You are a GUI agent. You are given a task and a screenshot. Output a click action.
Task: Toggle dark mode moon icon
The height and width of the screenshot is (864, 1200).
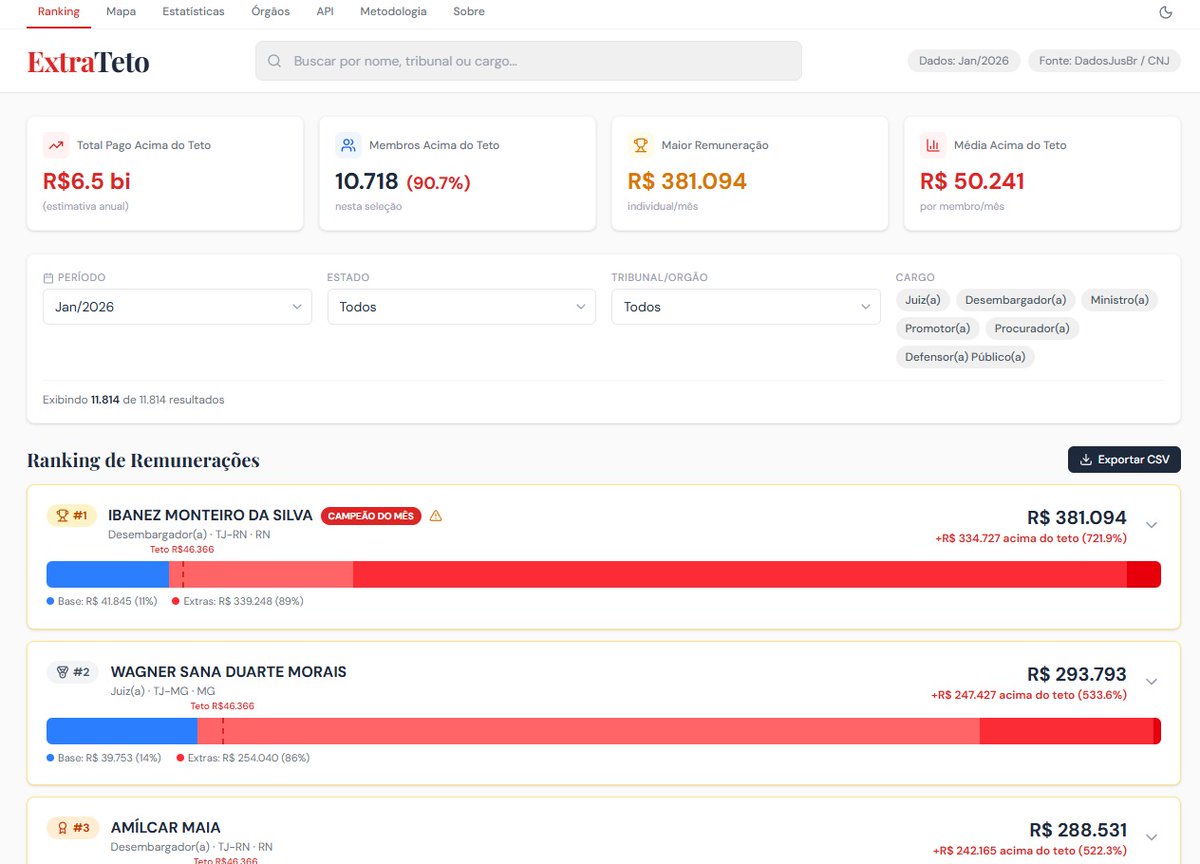click(x=1165, y=12)
